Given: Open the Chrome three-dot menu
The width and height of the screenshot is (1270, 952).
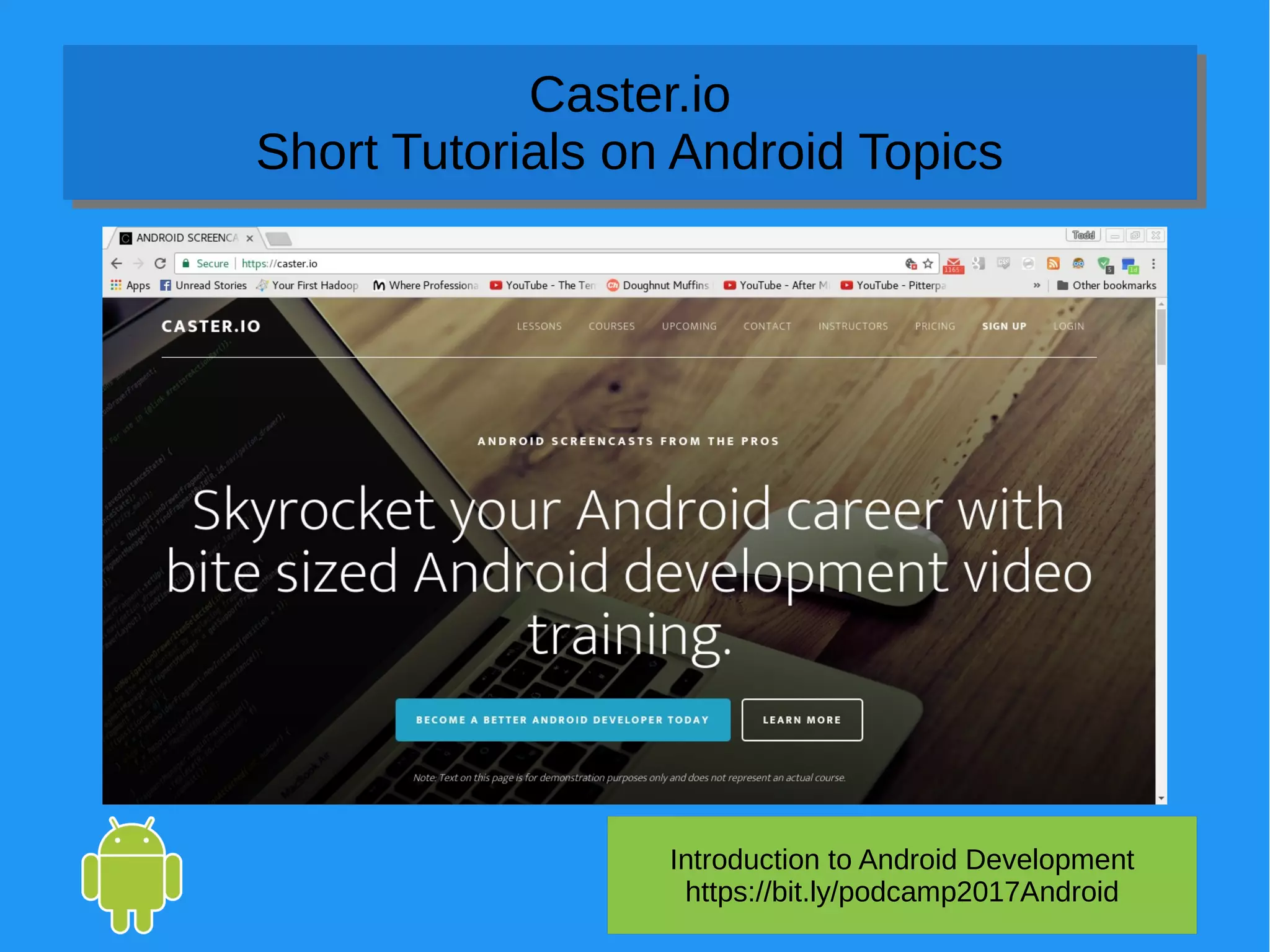Looking at the screenshot, I should coord(1153,264).
